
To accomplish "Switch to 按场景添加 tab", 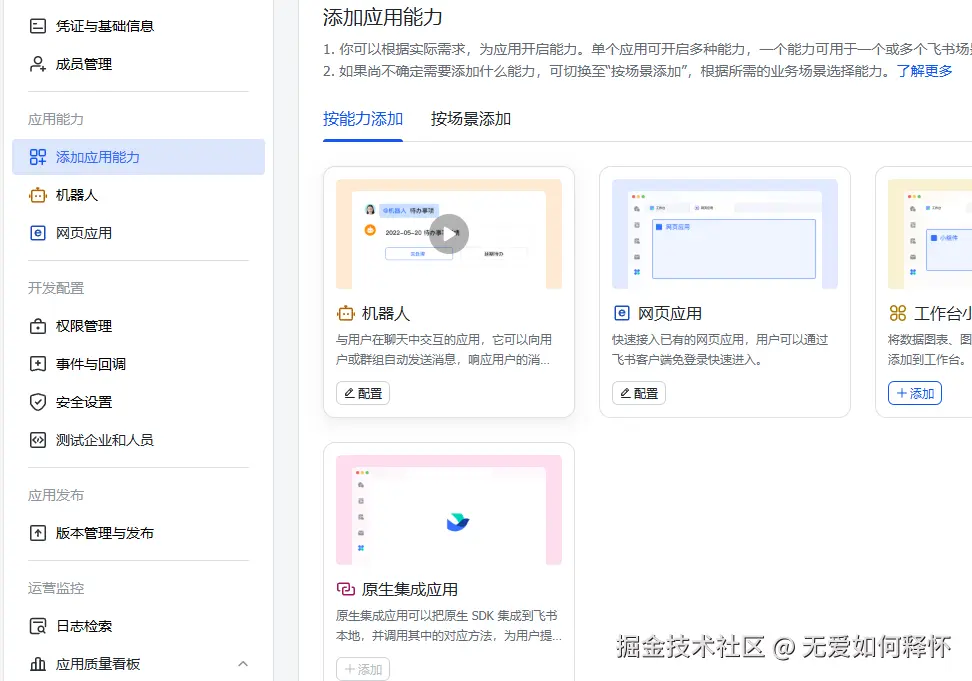I will pos(471,118).
